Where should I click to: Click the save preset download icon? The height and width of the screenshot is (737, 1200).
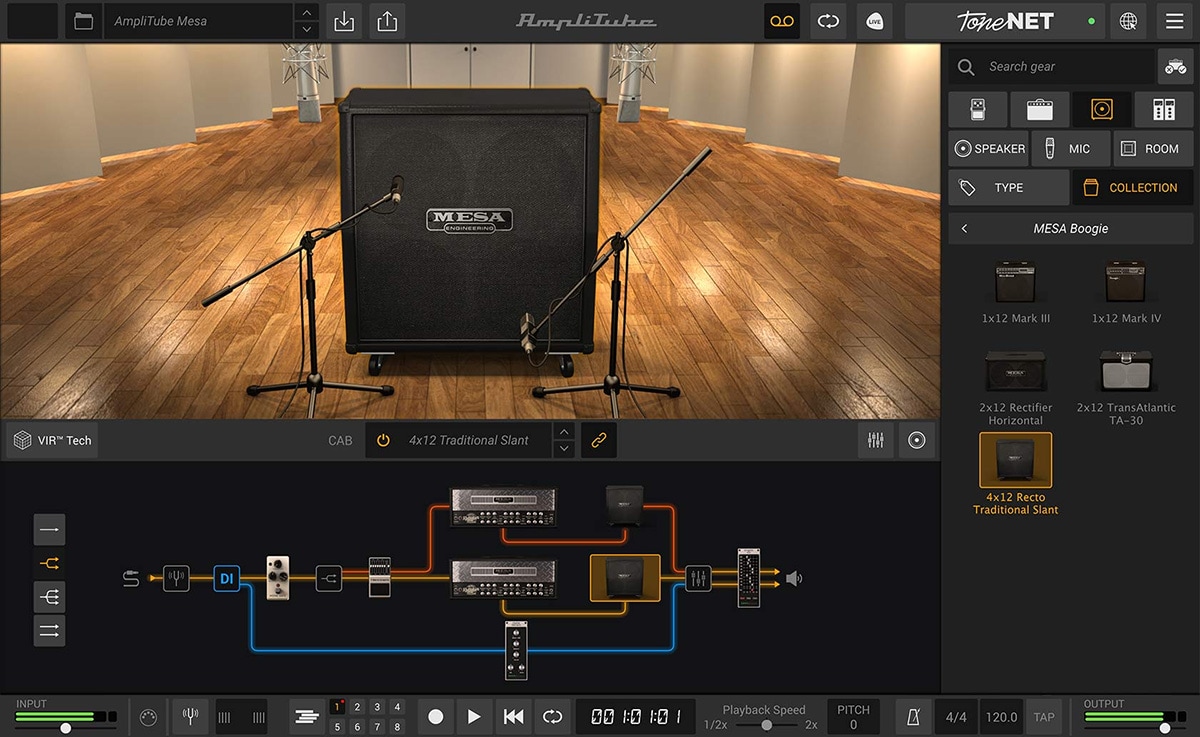(344, 21)
